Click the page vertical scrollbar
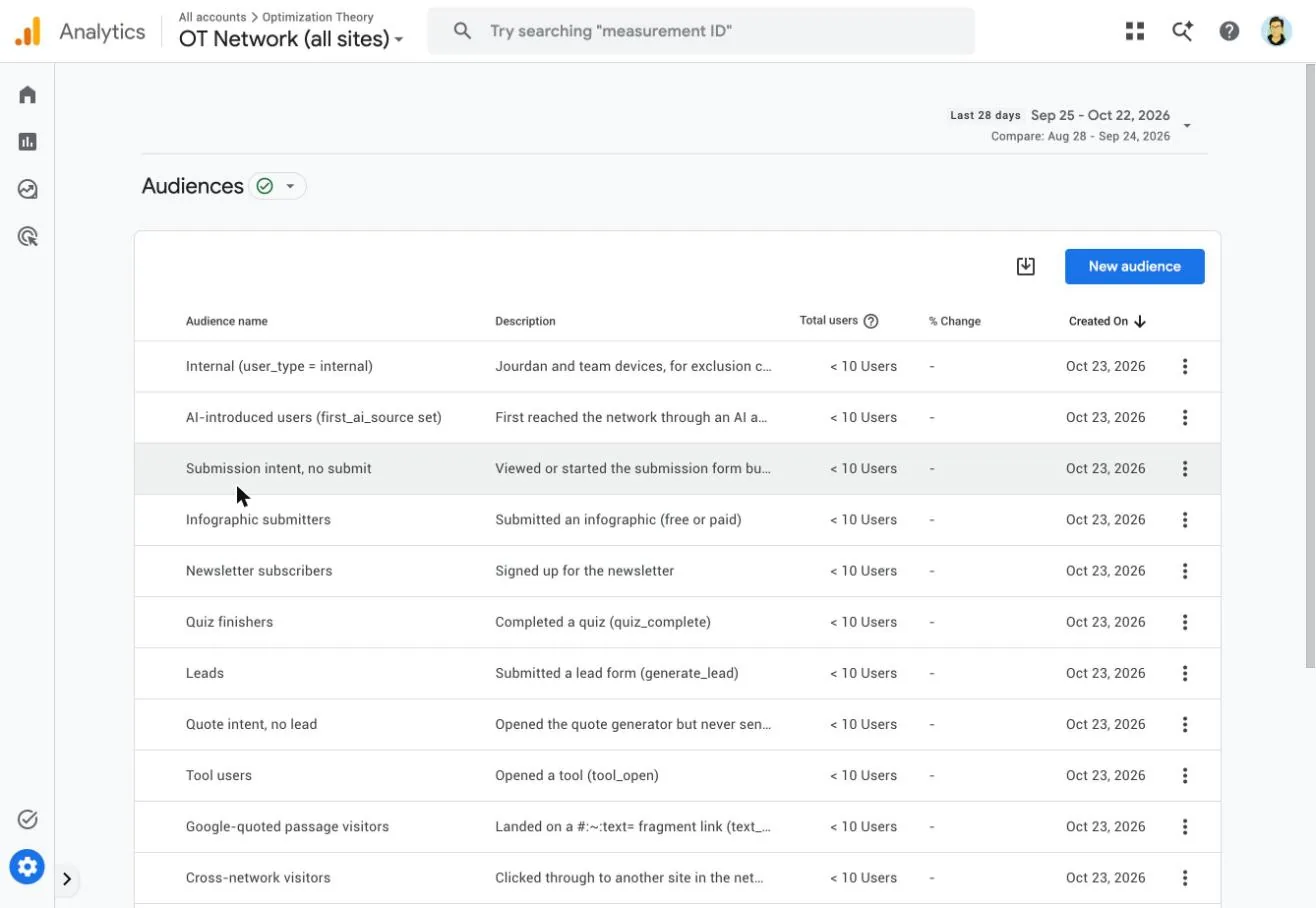 [x=1310, y=365]
